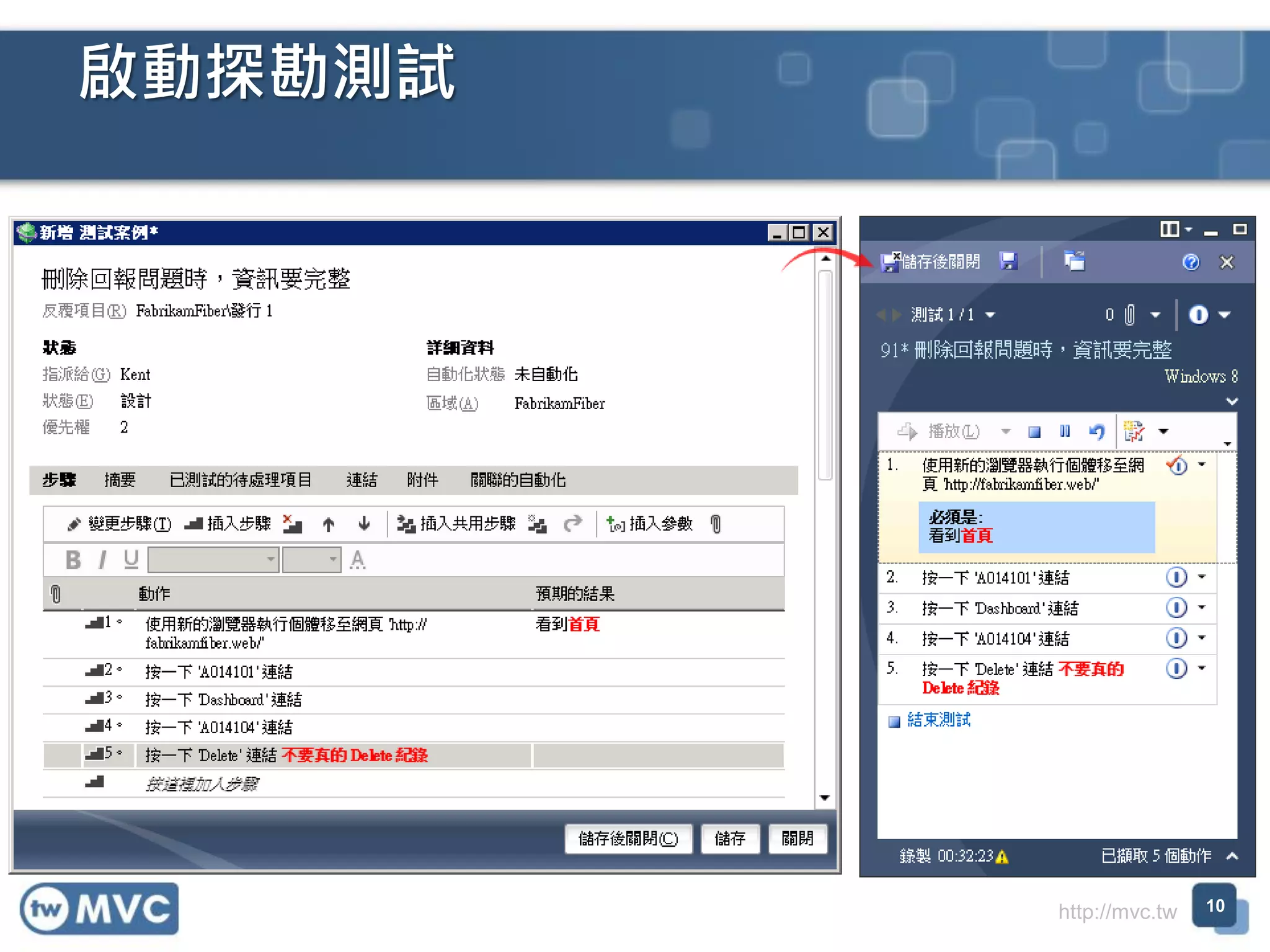Open dropdown next to attachment paperclip
Image resolution: width=1270 pixels, height=952 pixels.
click(1155, 315)
